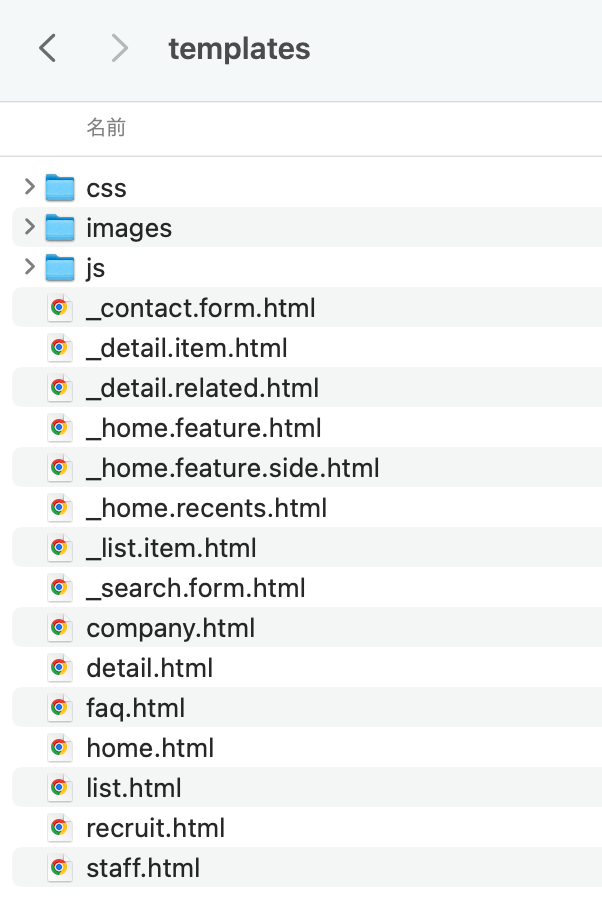Click the css folder icon
602x919 pixels.
[x=60, y=188]
